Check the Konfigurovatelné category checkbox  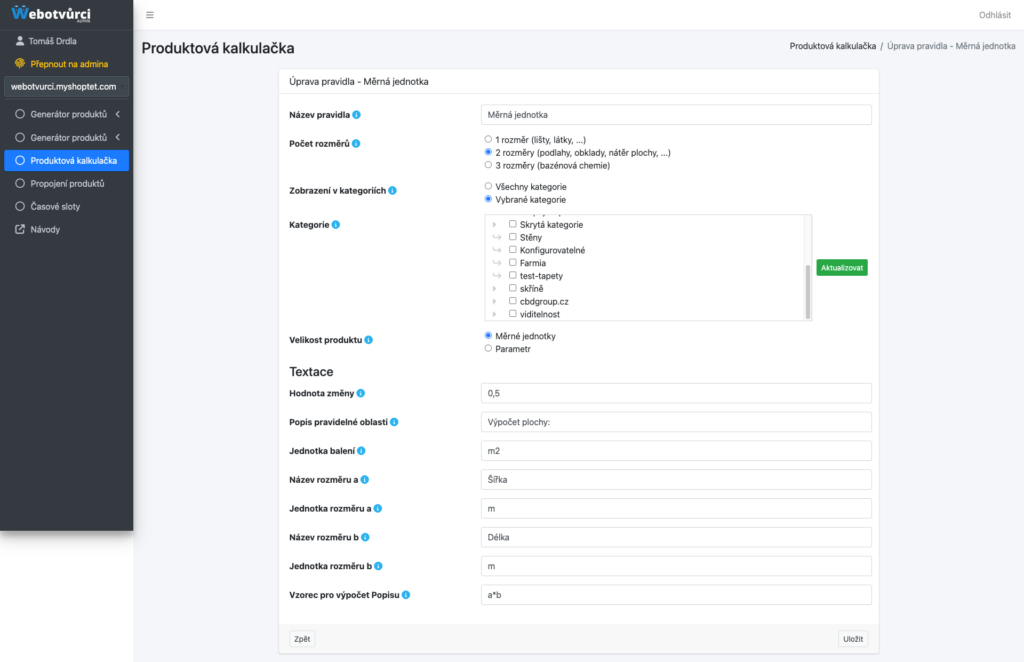pos(513,249)
